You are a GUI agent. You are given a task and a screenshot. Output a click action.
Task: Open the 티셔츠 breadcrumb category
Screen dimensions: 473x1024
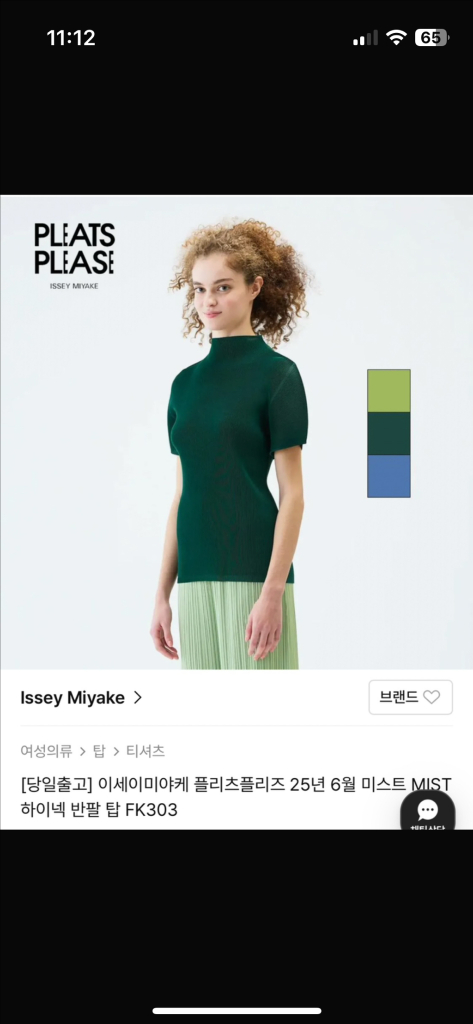pos(145,751)
